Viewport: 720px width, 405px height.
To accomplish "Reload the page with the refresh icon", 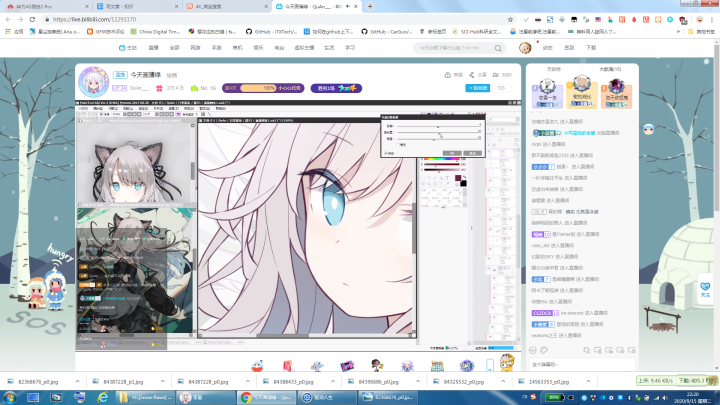I will (x=32, y=19).
